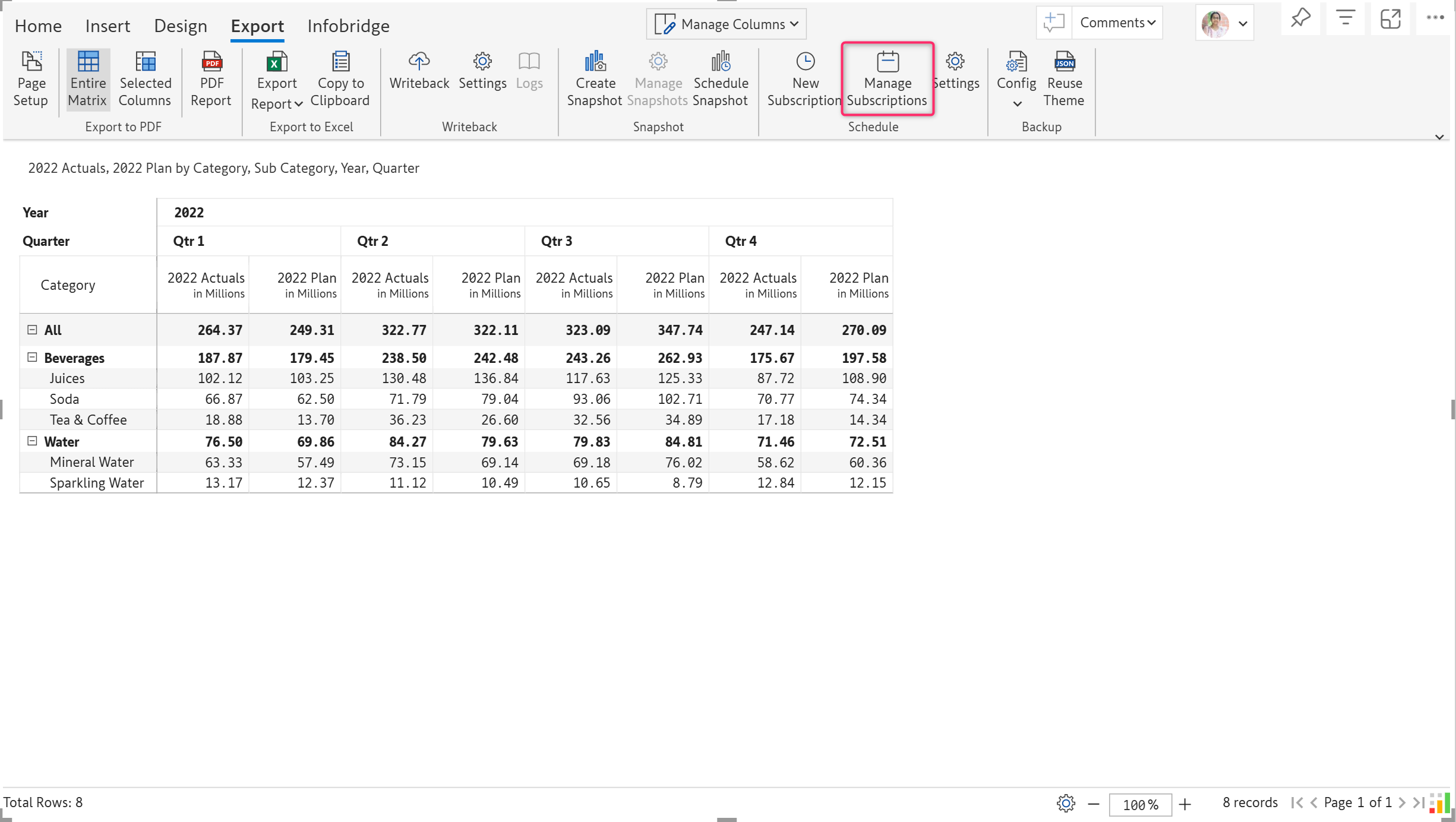This screenshot has height=822, width=1456.
Task: Open Schedule Snapshot tool
Action: pos(720,62)
